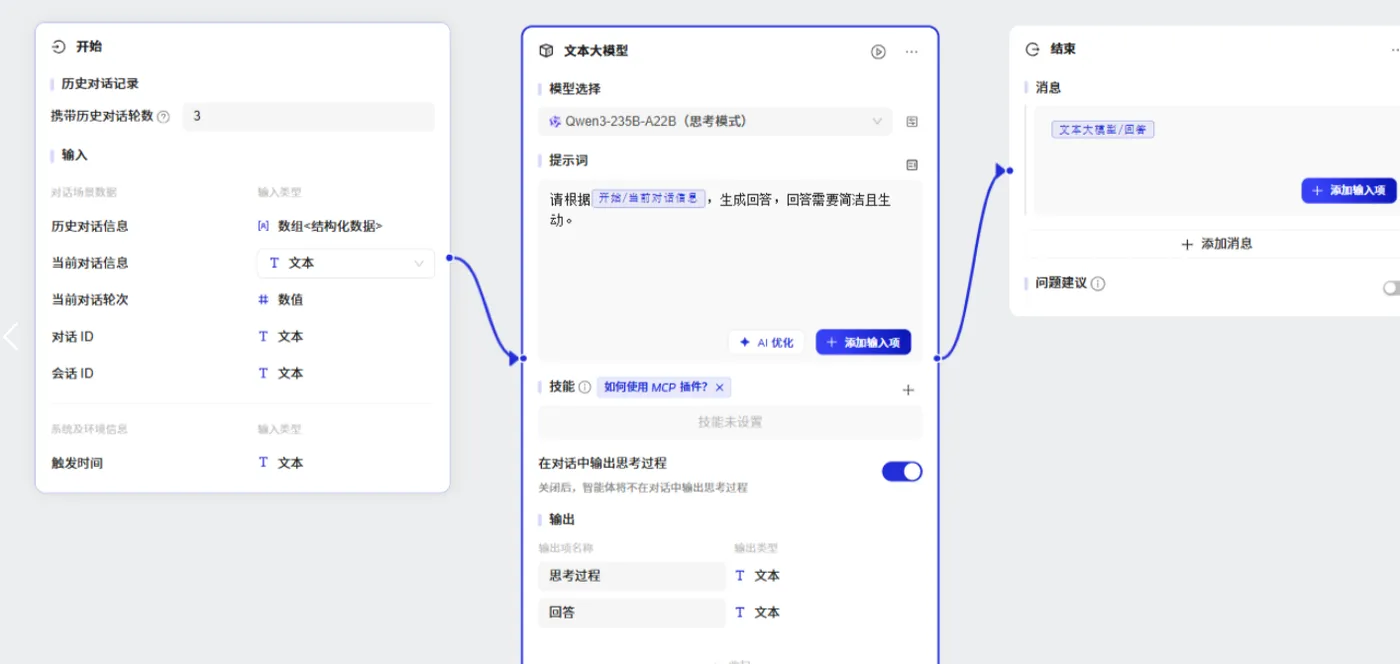Expand the prompt editor icon beside 提示词

pos(912,165)
